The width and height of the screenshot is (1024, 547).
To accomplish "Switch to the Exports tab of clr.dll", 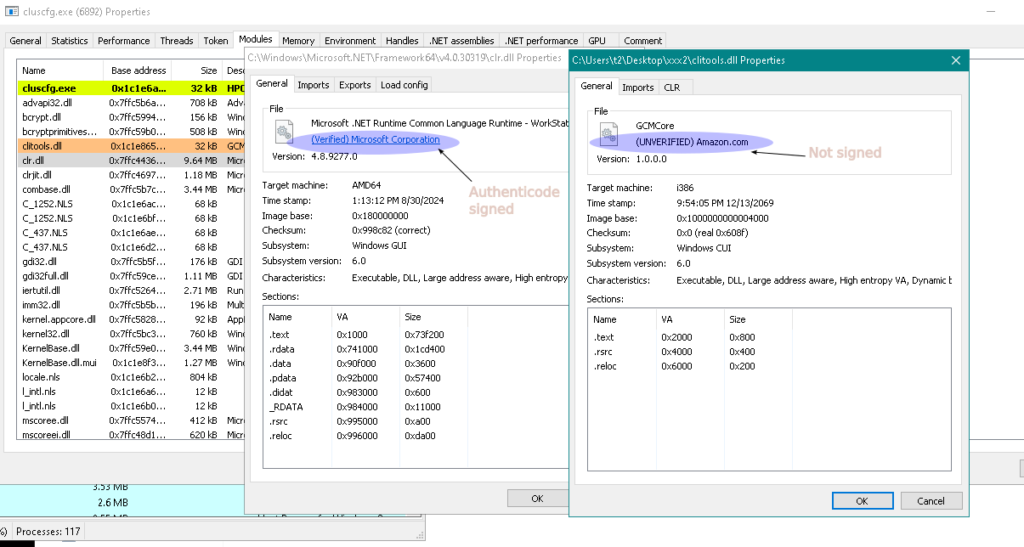I will click(x=354, y=85).
